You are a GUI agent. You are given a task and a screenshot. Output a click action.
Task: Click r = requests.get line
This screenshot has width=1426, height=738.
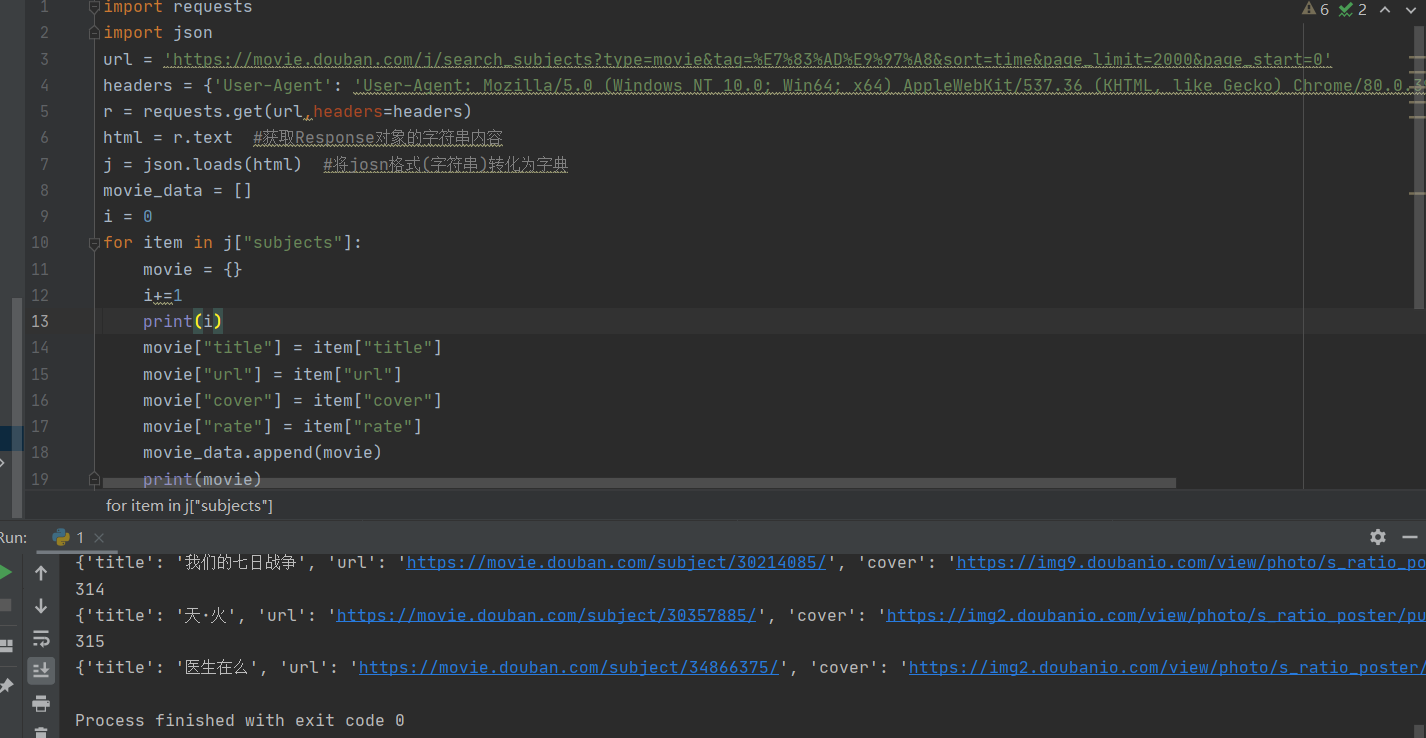287,111
